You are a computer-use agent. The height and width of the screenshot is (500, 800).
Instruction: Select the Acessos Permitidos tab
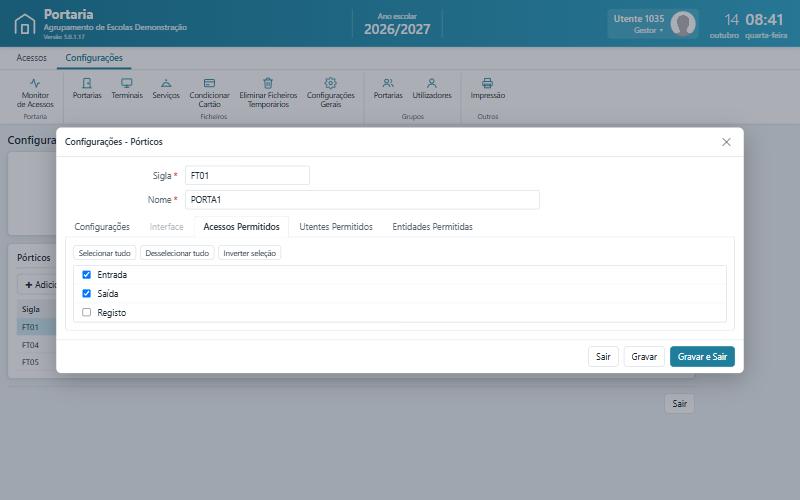click(x=241, y=227)
